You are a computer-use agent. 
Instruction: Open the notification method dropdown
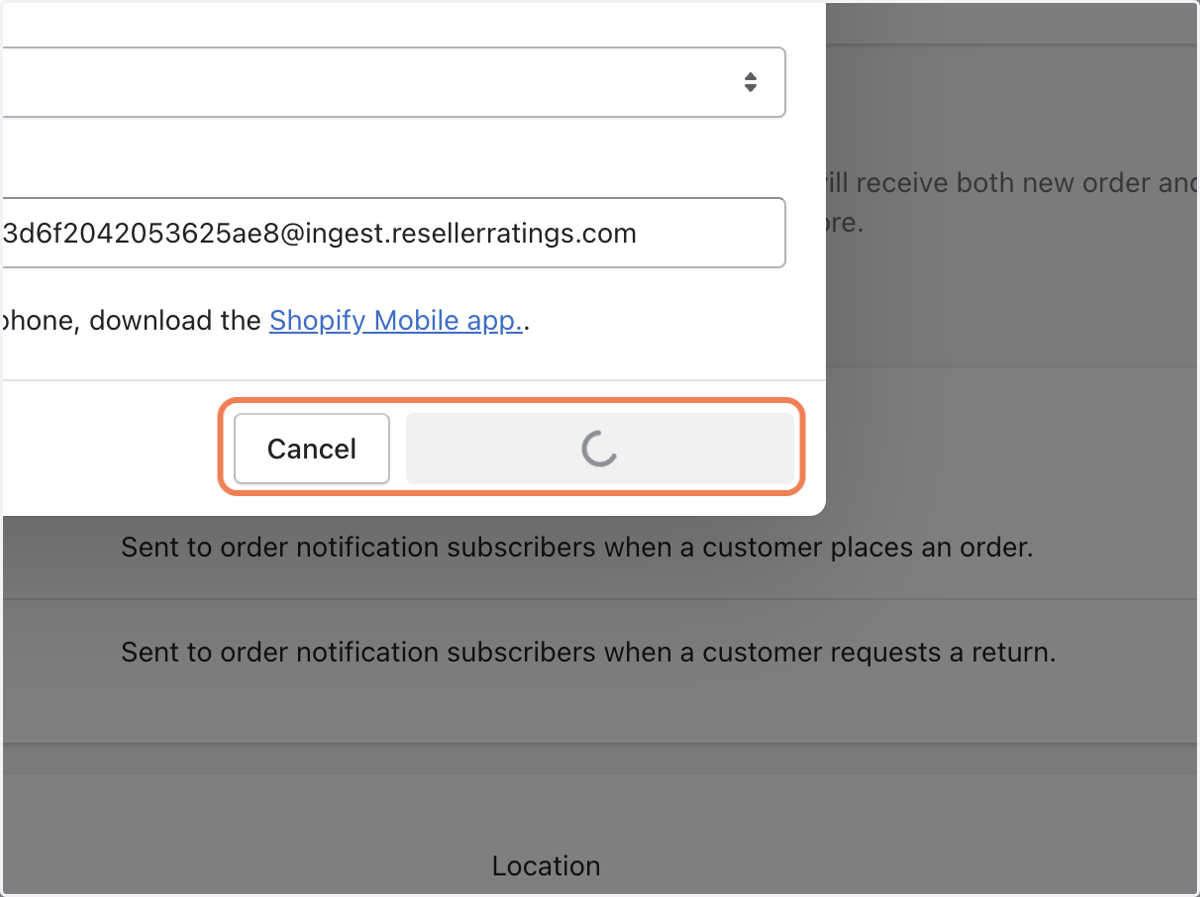click(393, 82)
